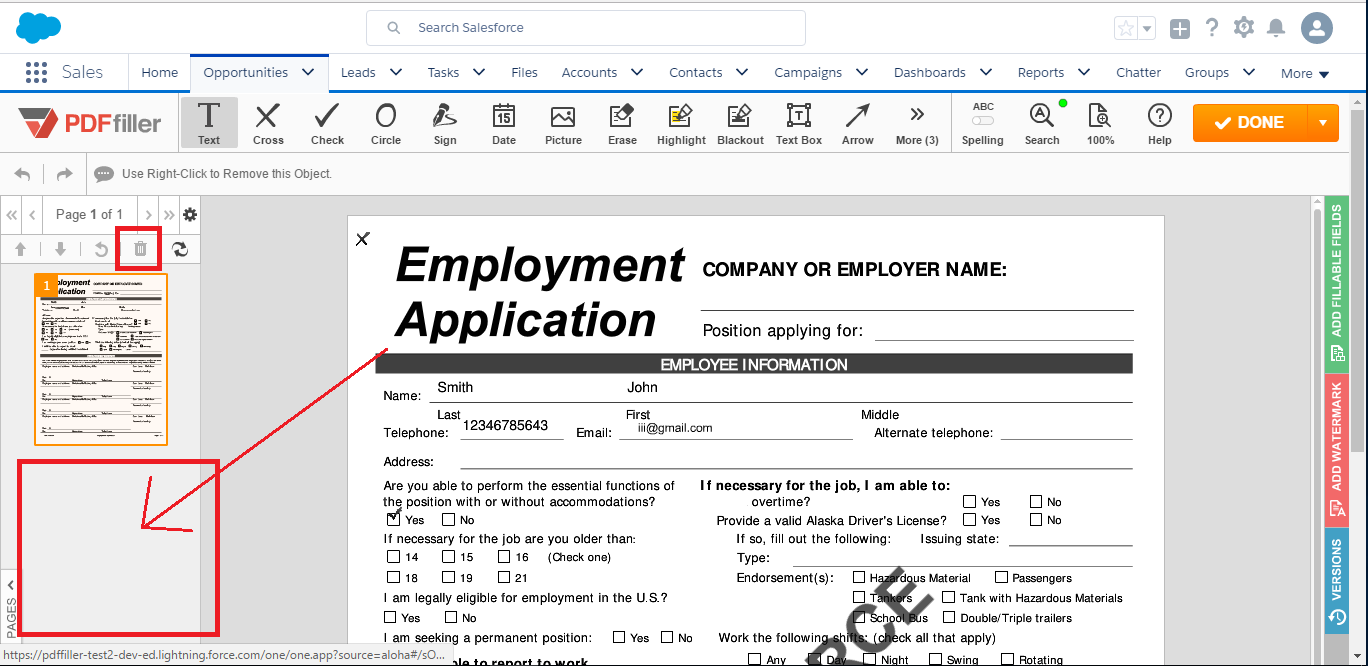This screenshot has height=666, width=1368.
Task: Check Hazardous Material endorsement box
Action: (x=859, y=577)
